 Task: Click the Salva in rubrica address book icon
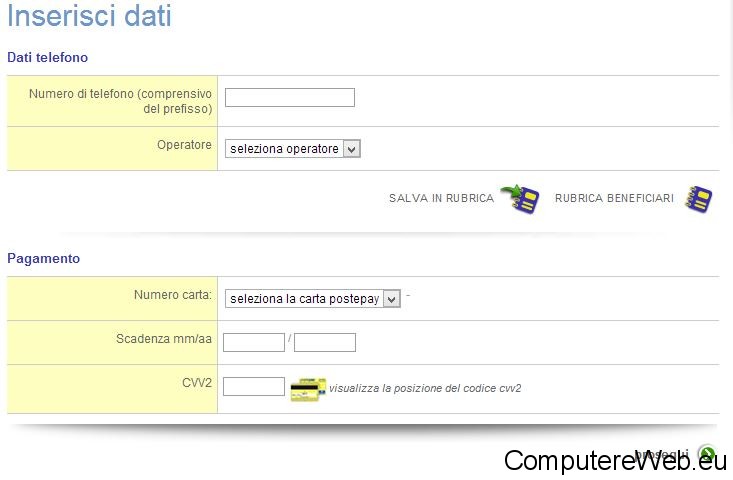520,199
